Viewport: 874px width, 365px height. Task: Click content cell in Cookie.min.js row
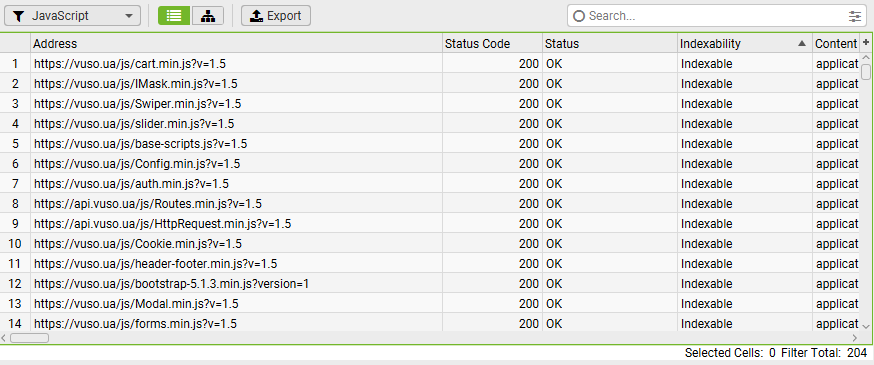coord(836,244)
